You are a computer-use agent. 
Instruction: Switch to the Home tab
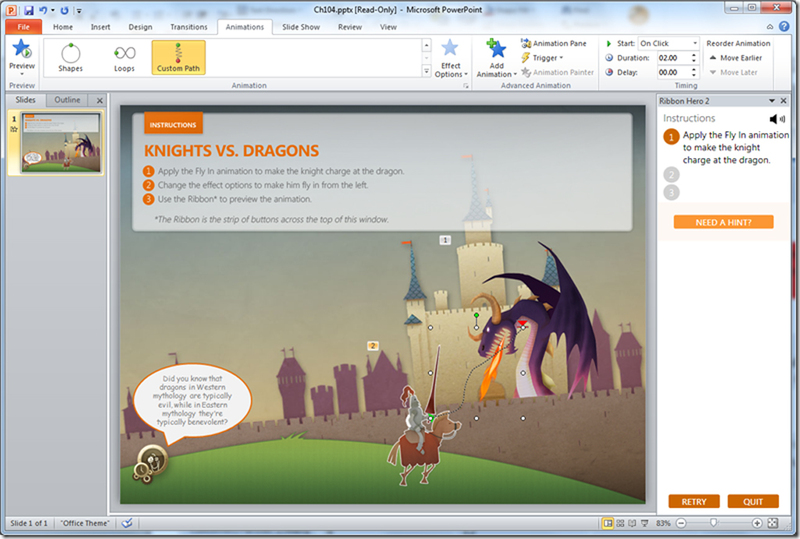[x=63, y=27]
